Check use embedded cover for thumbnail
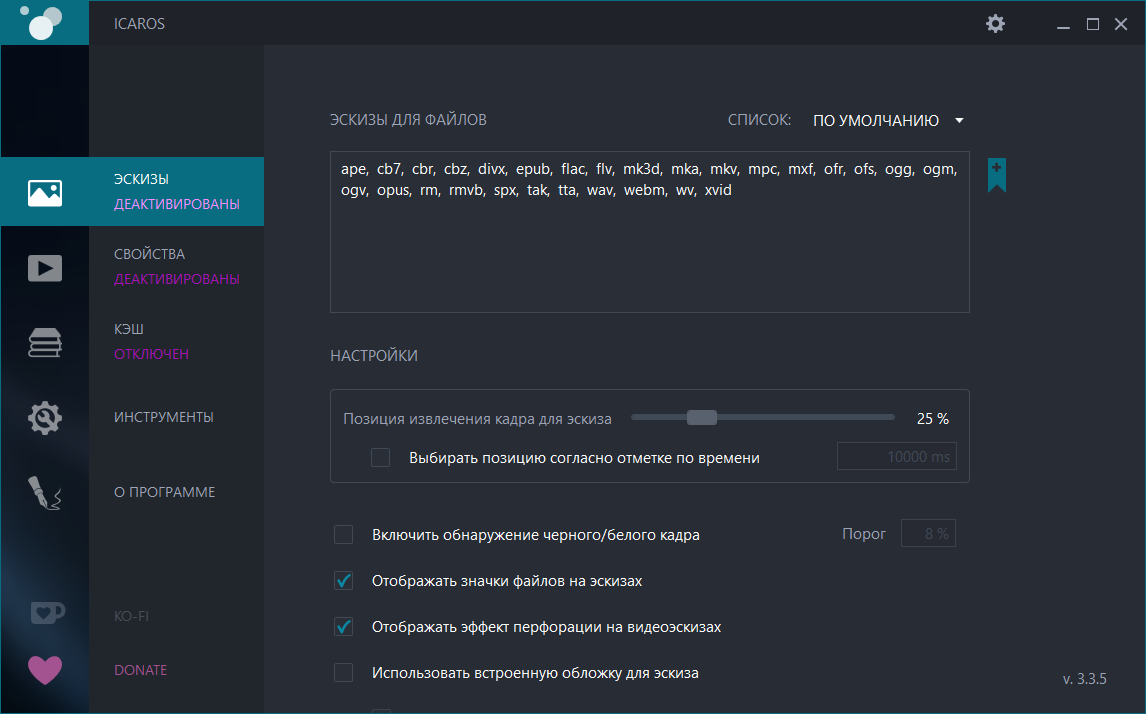This screenshot has width=1146, height=714. click(x=344, y=673)
